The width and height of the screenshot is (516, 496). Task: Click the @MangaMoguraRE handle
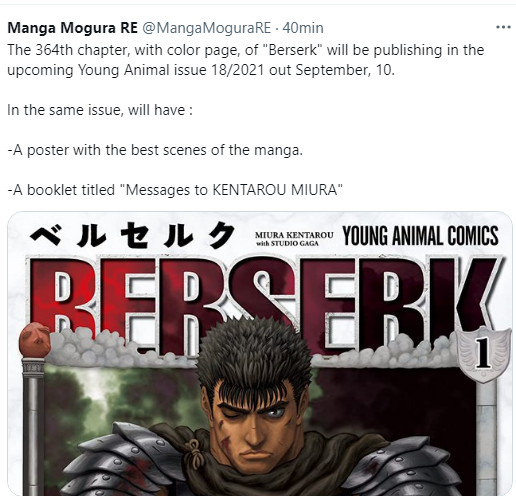(207, 28)
